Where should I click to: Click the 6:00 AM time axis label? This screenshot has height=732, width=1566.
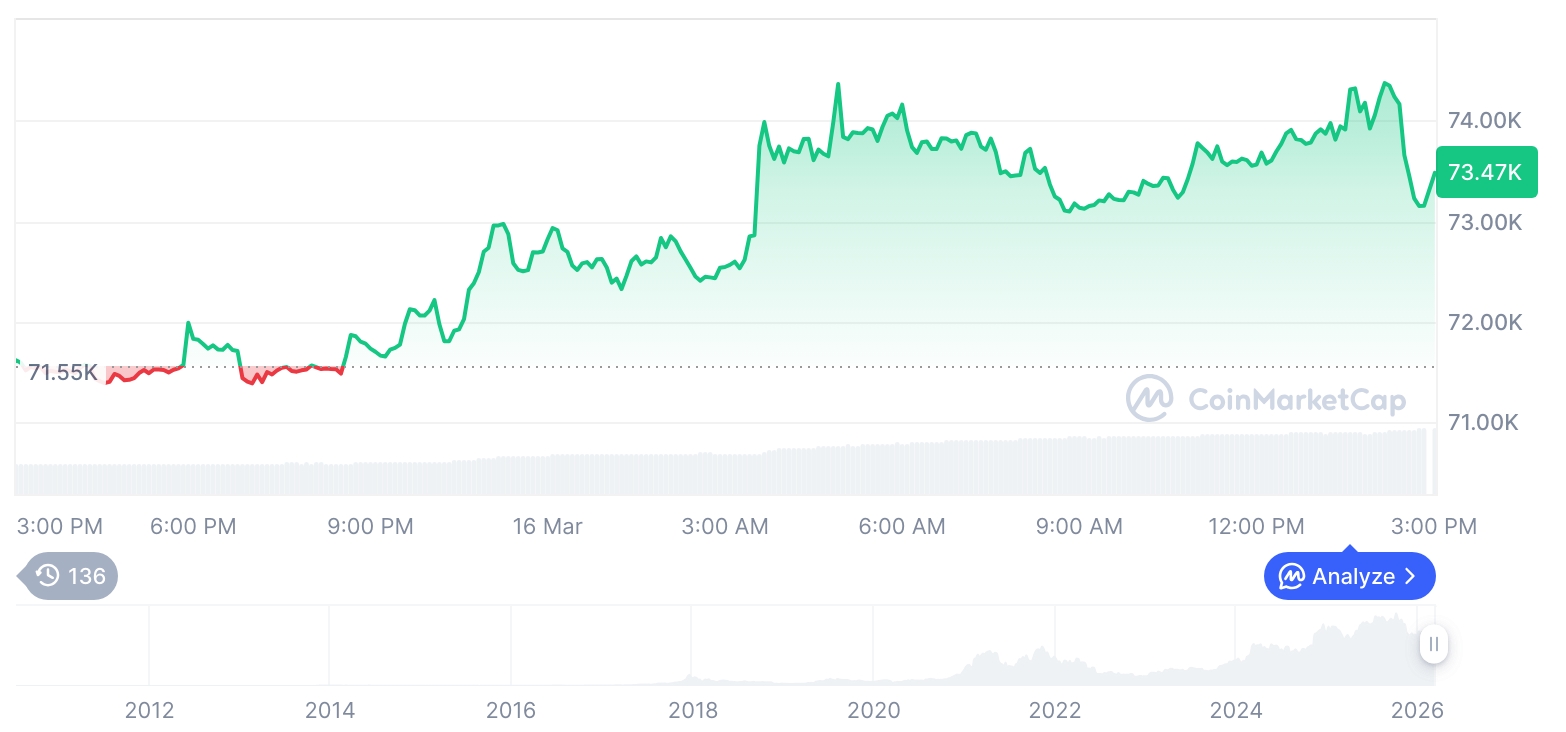coord(902,526)
